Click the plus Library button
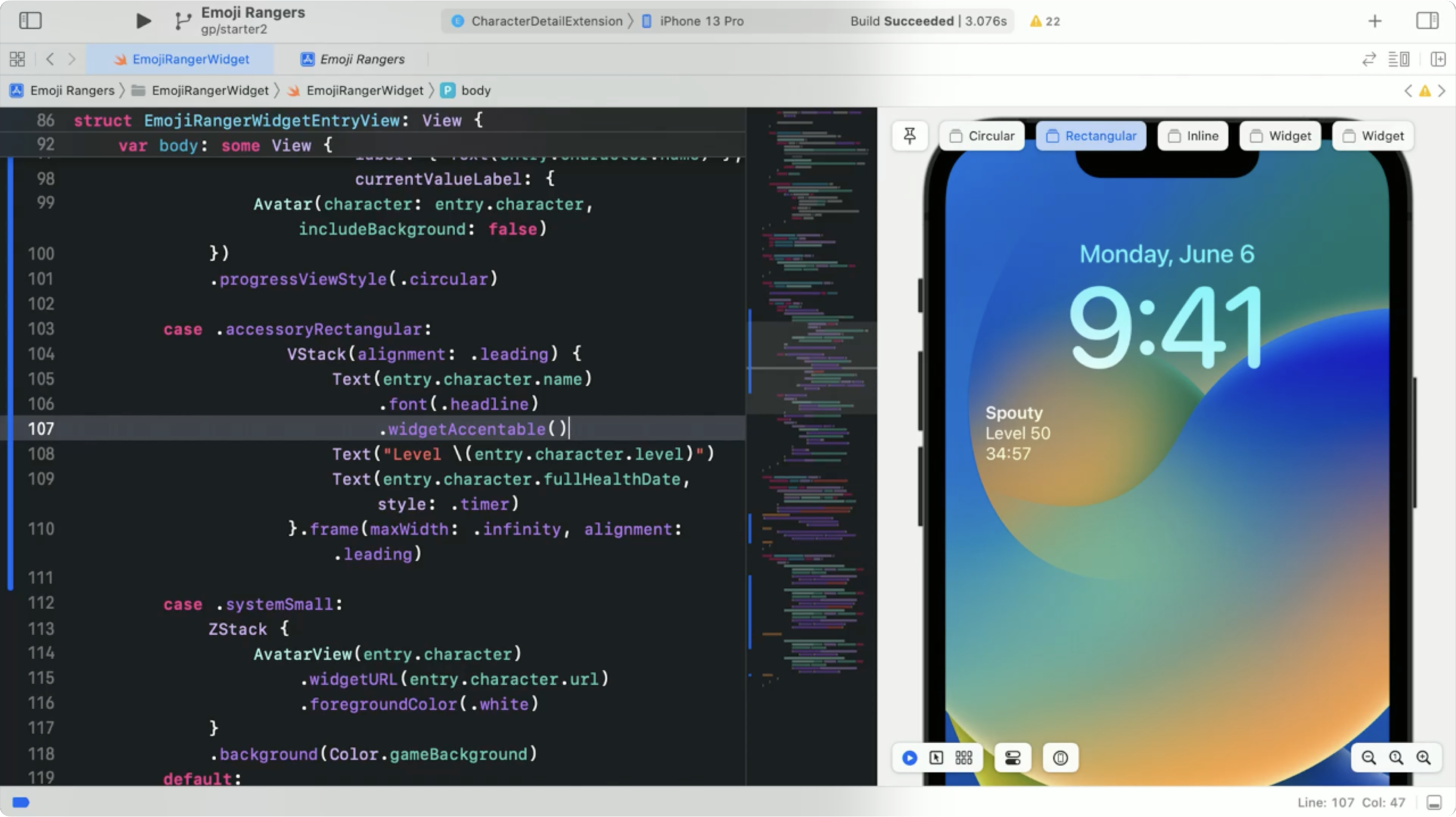This screenshot has width=1456, height=817. [x=1375, y=21]
